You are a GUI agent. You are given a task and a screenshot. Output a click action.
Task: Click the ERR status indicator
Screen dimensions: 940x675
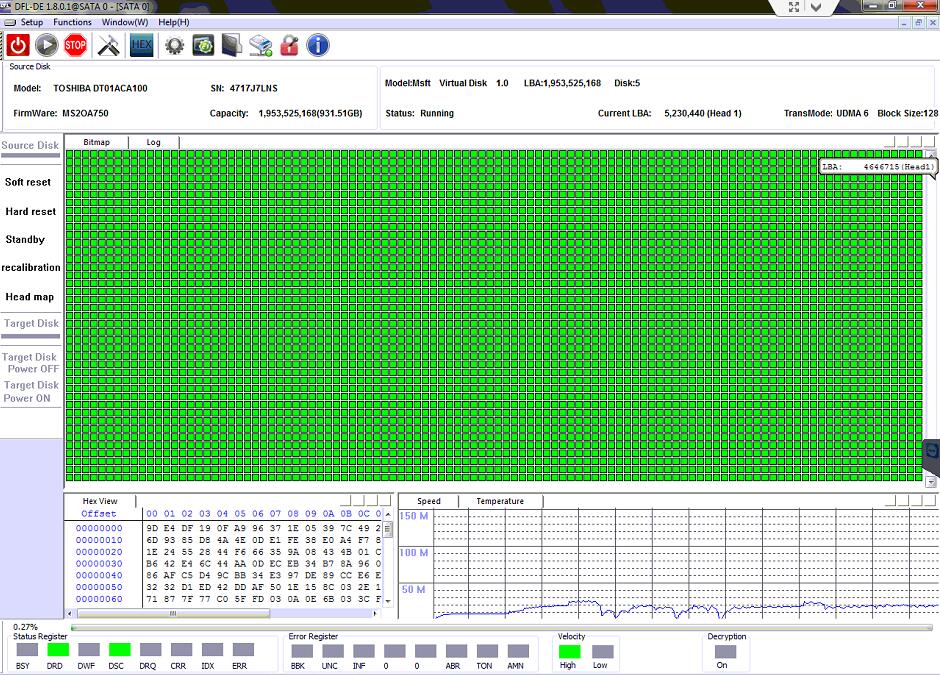click(243, 649)
